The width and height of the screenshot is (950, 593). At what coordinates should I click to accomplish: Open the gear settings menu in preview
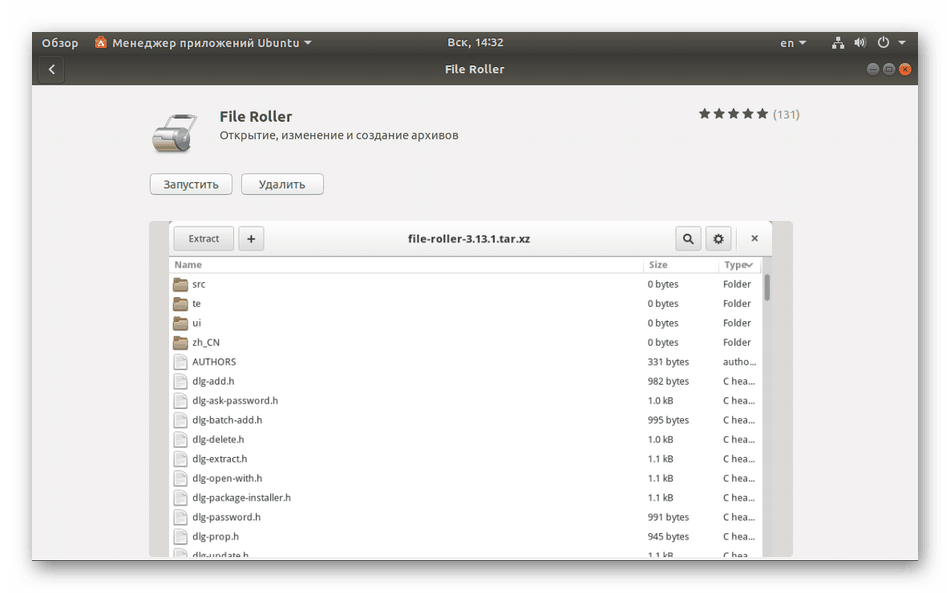[x=718, y=239]
